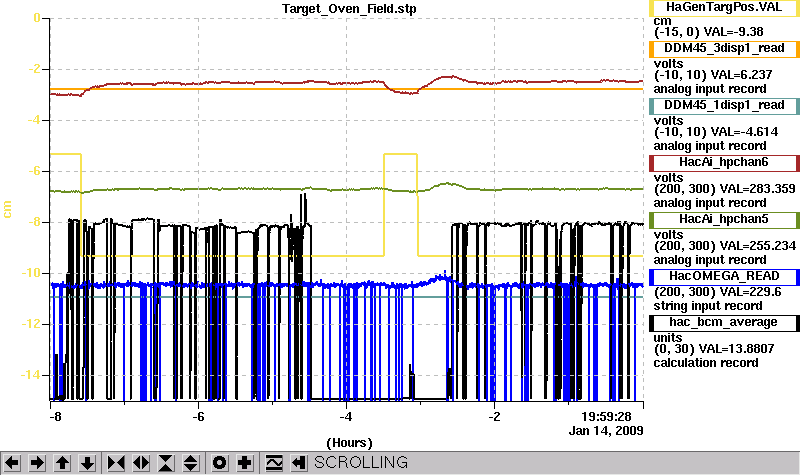800x475 pixels.
Task: Click the -14 tick on y-axis
Action: [30, 375]
